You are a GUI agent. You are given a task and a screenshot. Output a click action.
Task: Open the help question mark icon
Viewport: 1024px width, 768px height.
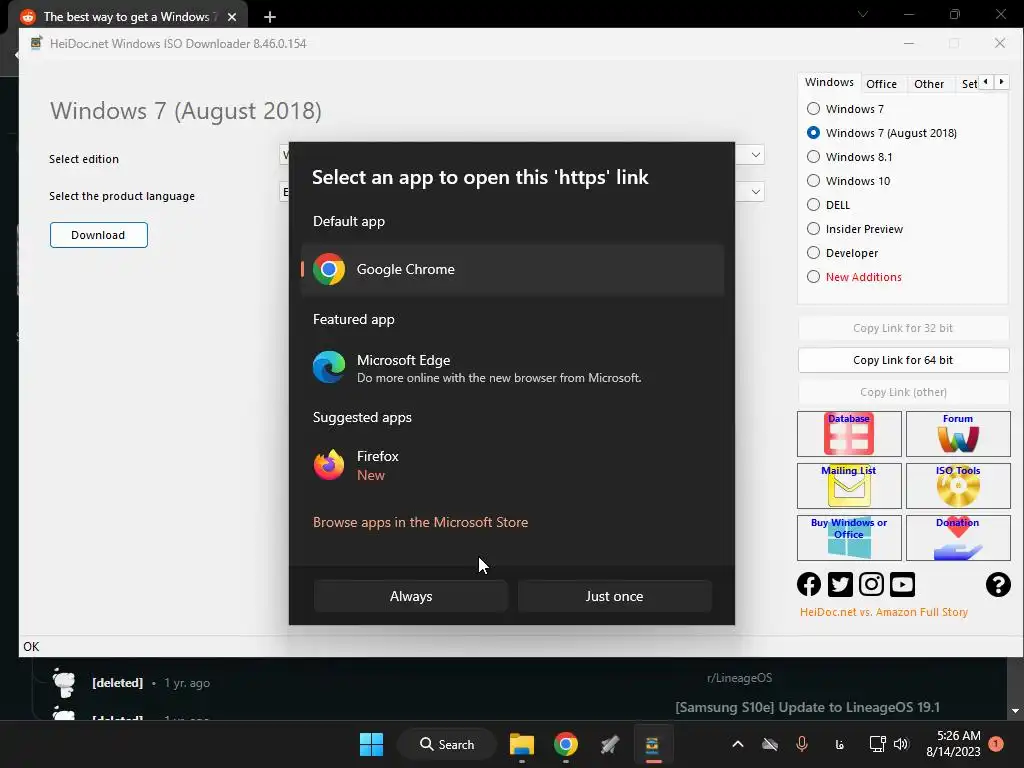tap(998, 584)
